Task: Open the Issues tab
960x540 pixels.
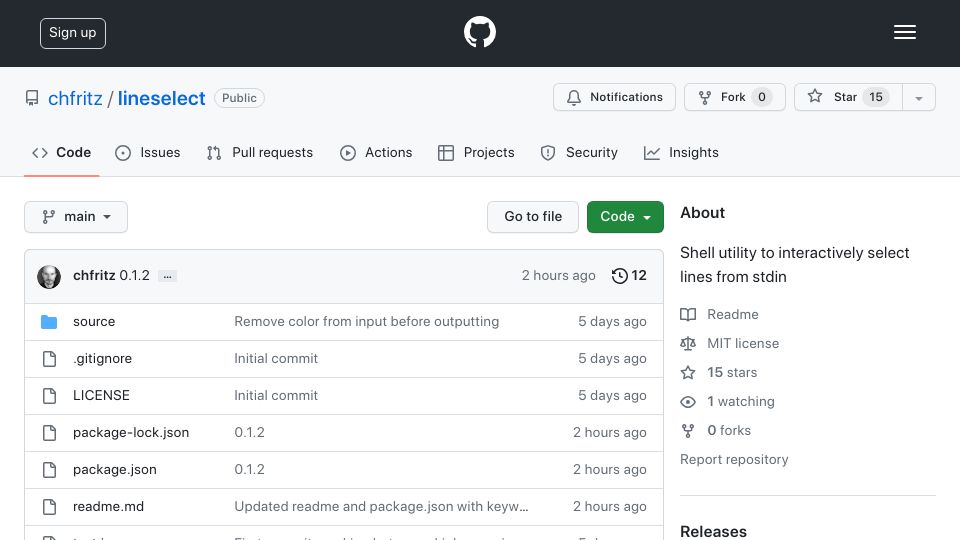Action: click(148, 152)
